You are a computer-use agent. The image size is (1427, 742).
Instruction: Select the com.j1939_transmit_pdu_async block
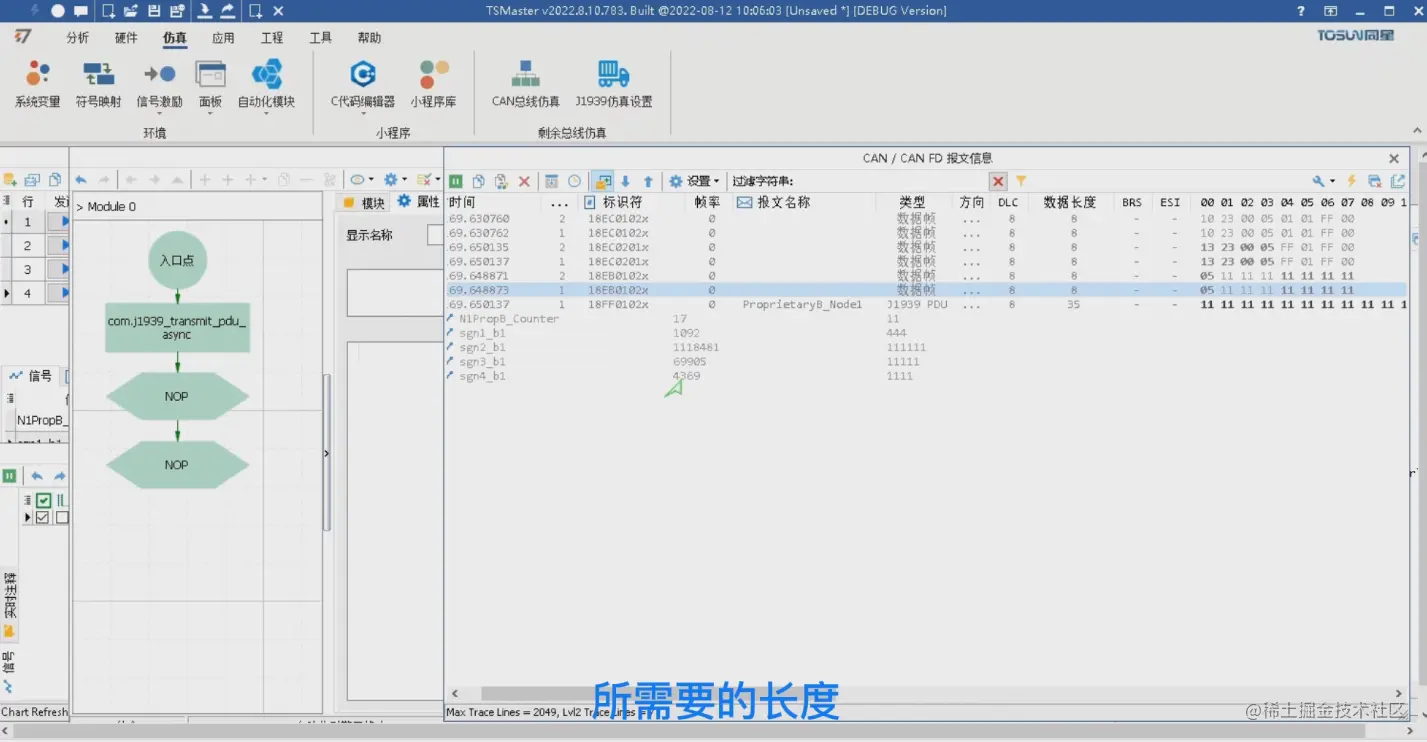point(177,328)
